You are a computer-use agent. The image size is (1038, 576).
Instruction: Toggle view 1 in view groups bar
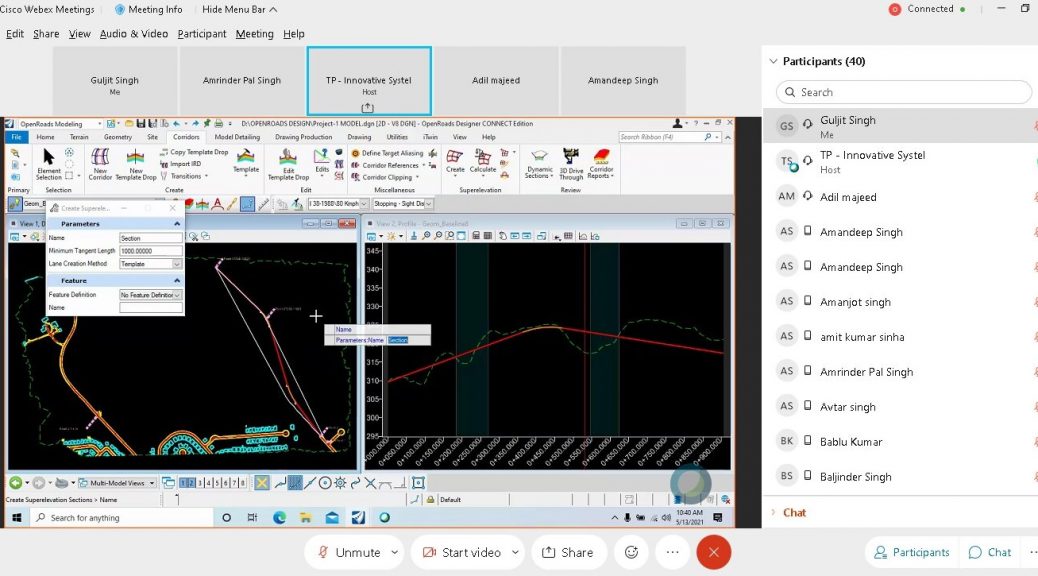click(x=184, y=483)
